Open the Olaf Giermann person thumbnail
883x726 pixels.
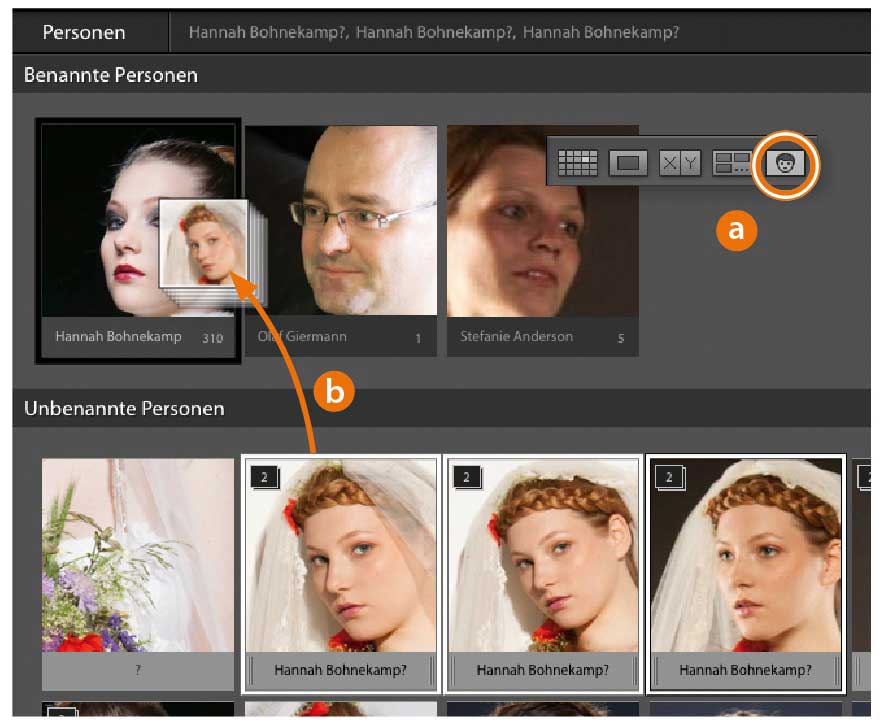point(341,220)
